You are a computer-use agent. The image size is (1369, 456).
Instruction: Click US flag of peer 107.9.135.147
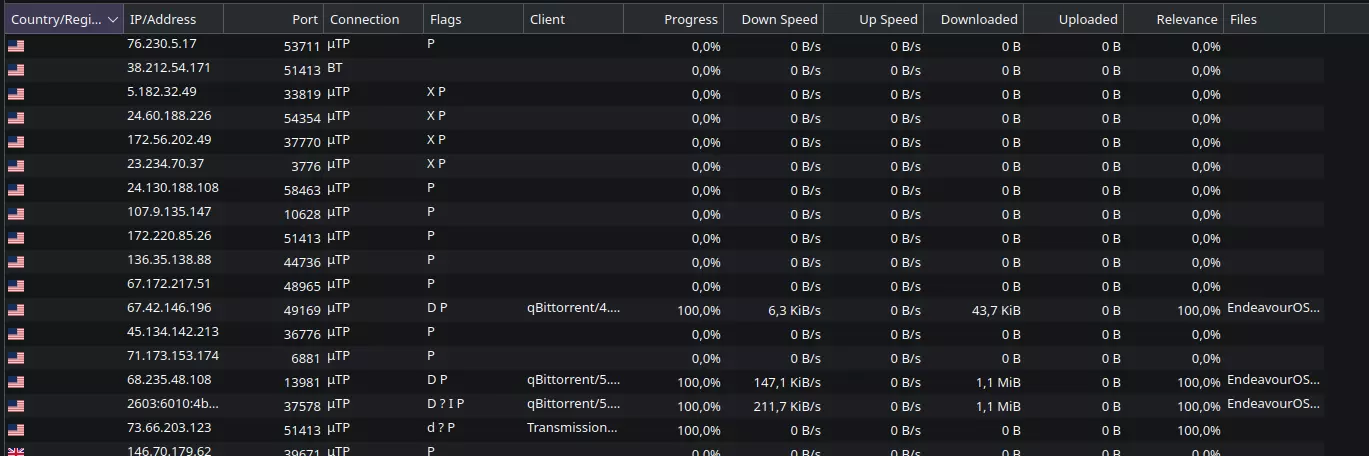16,214
